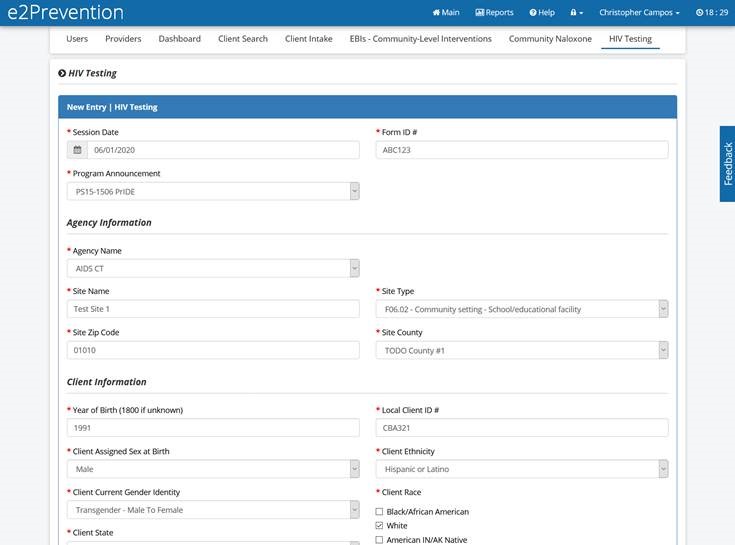
Task: Check the Black/African American race box
Action: click(379, 512)
